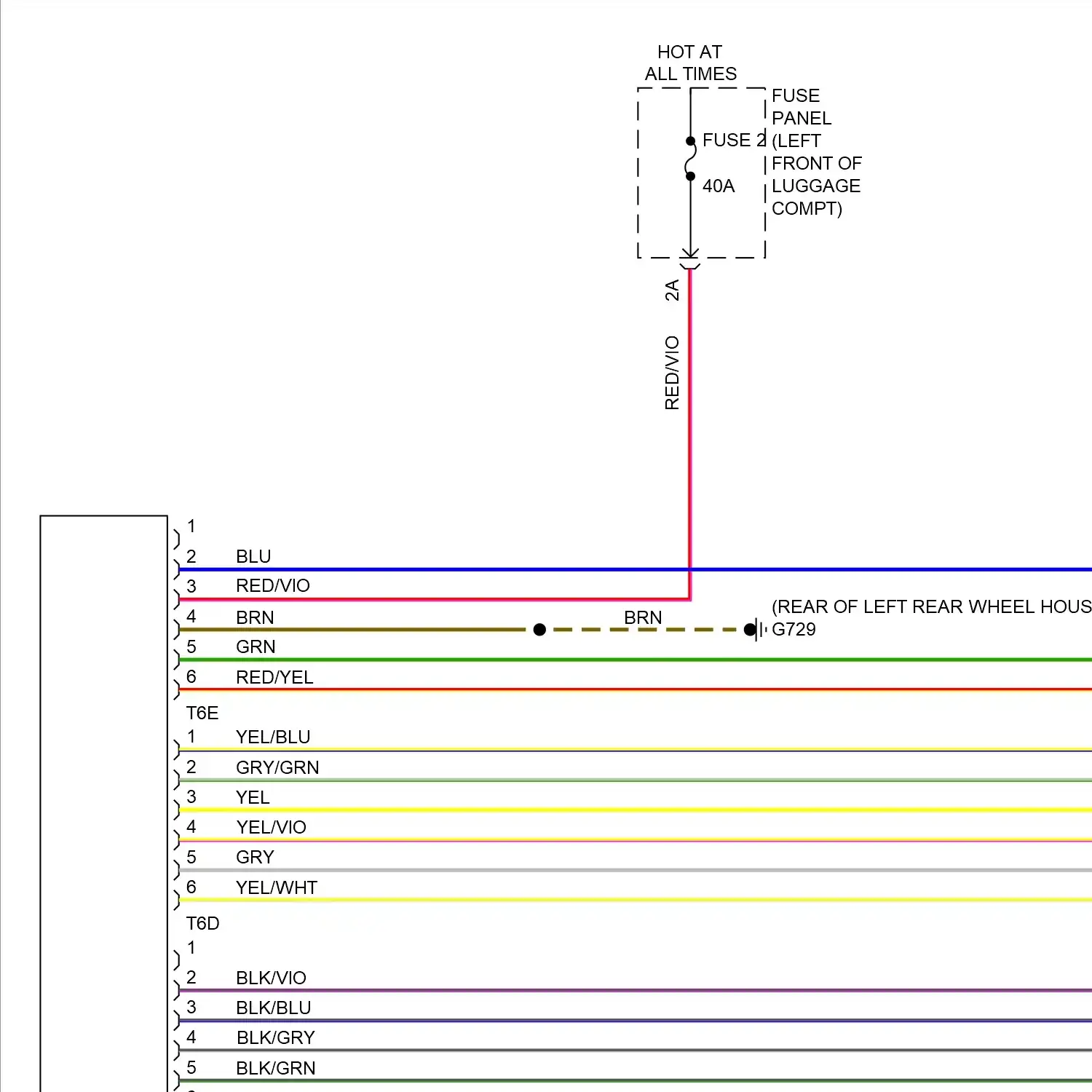Select the YEL/BLU wire label
Screen dimensions: 1092x1092
tap(273, 737)
